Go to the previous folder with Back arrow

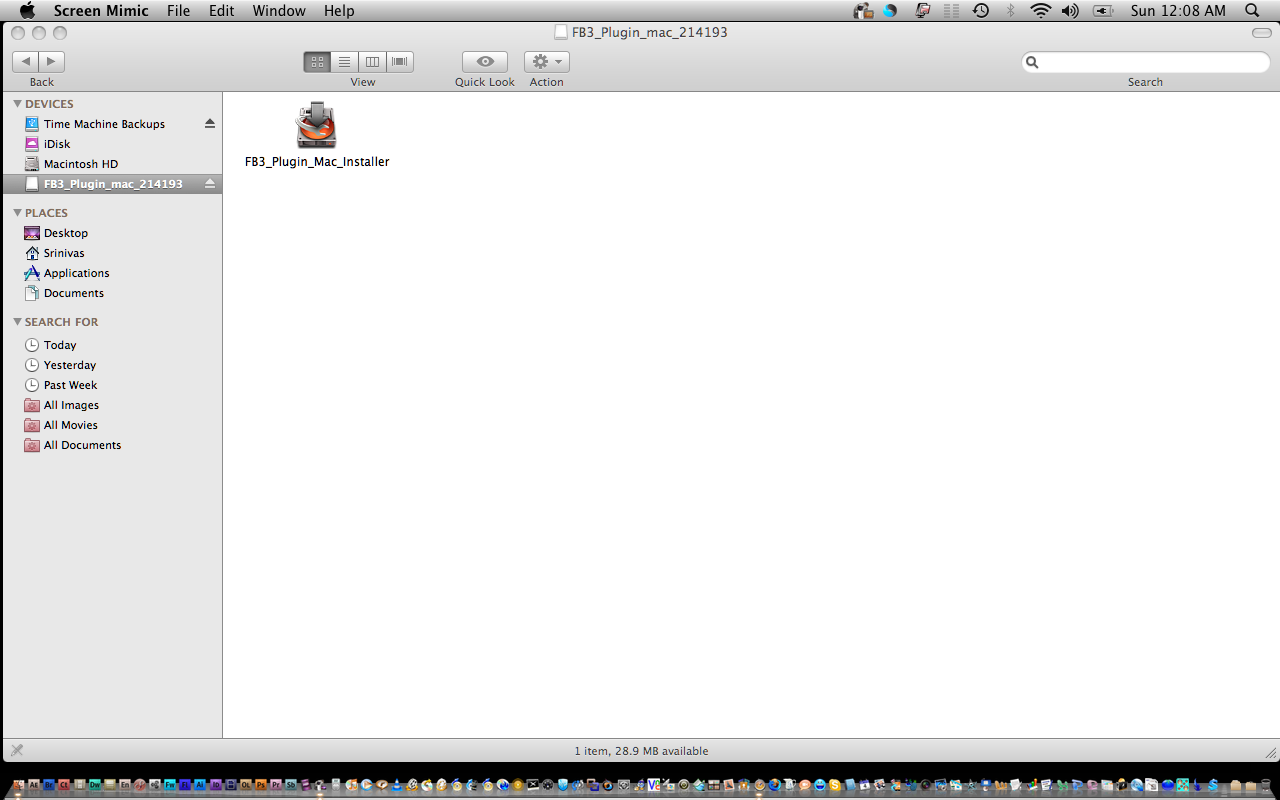(26, 61)
